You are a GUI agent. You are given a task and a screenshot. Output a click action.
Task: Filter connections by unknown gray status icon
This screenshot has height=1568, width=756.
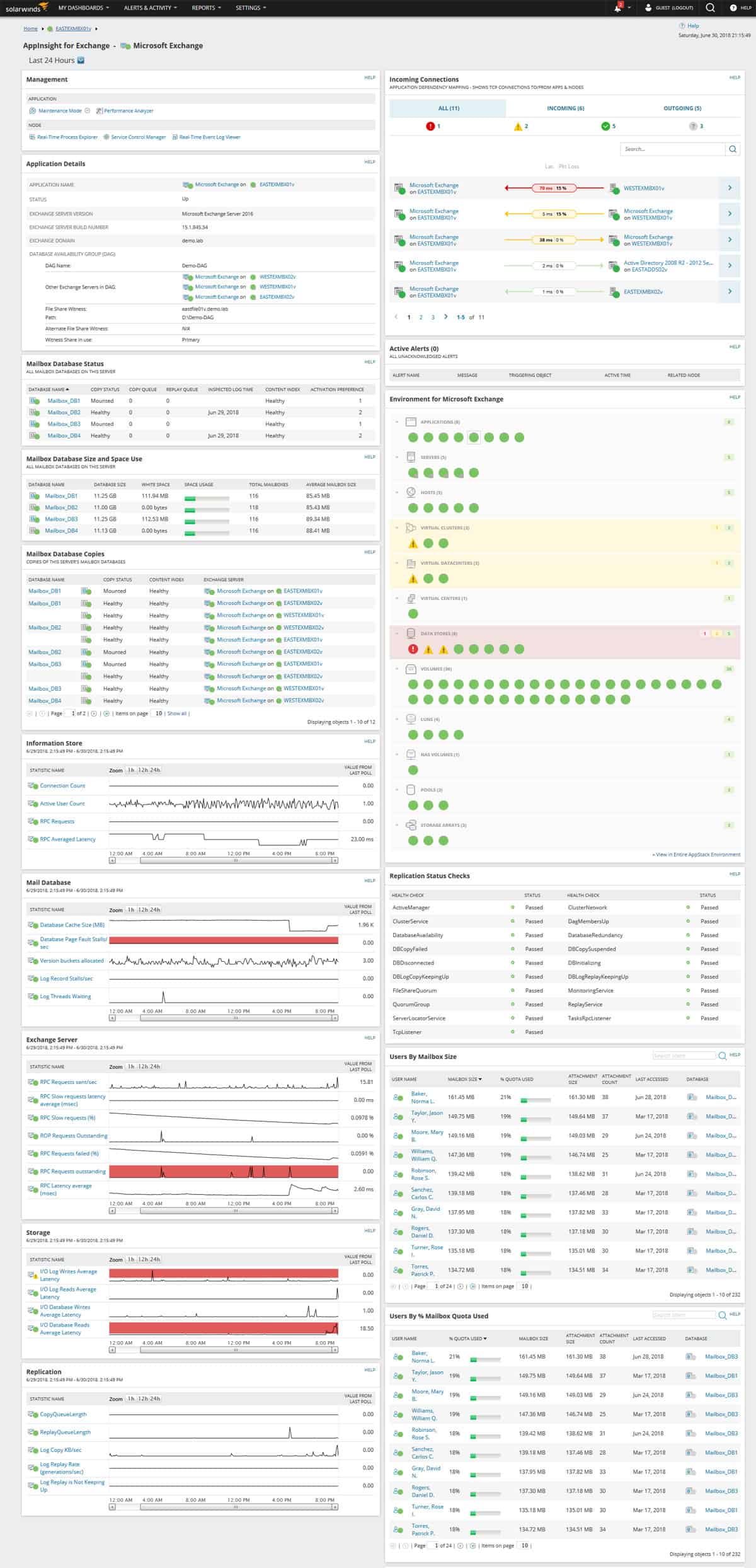693,126
